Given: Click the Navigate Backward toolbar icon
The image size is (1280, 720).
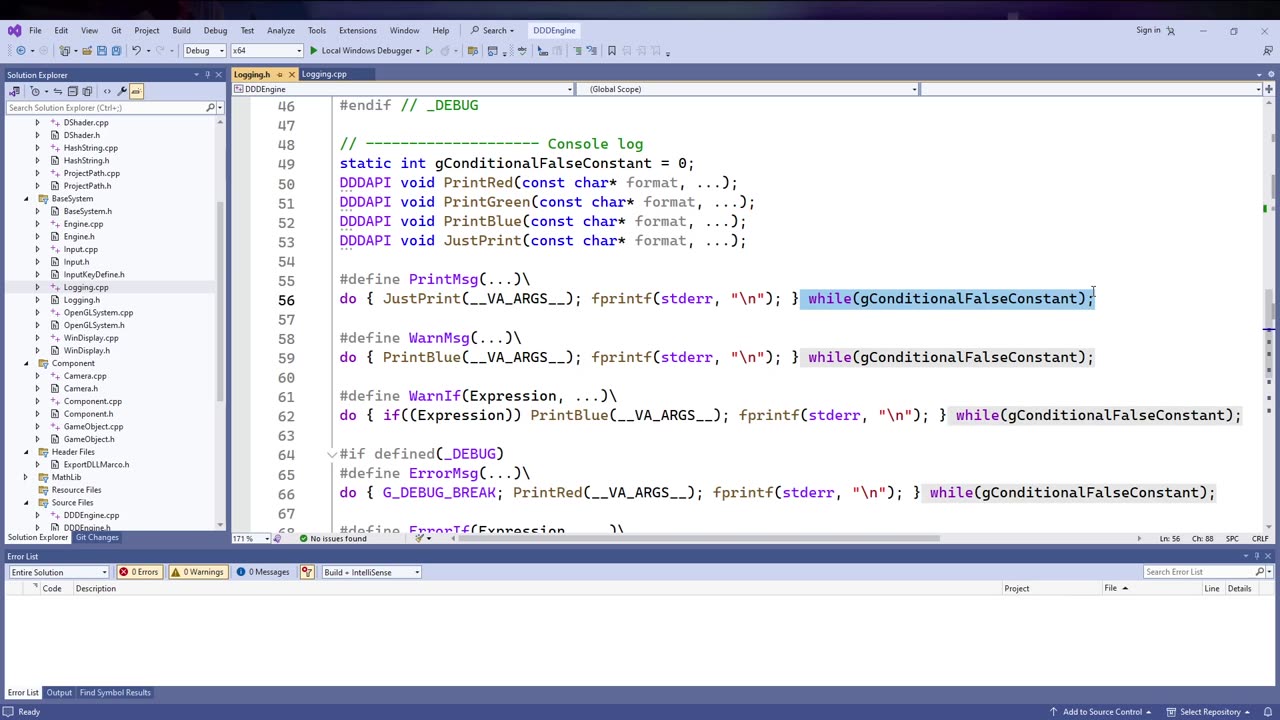Looking at the screenshot, I should point(20,50).
